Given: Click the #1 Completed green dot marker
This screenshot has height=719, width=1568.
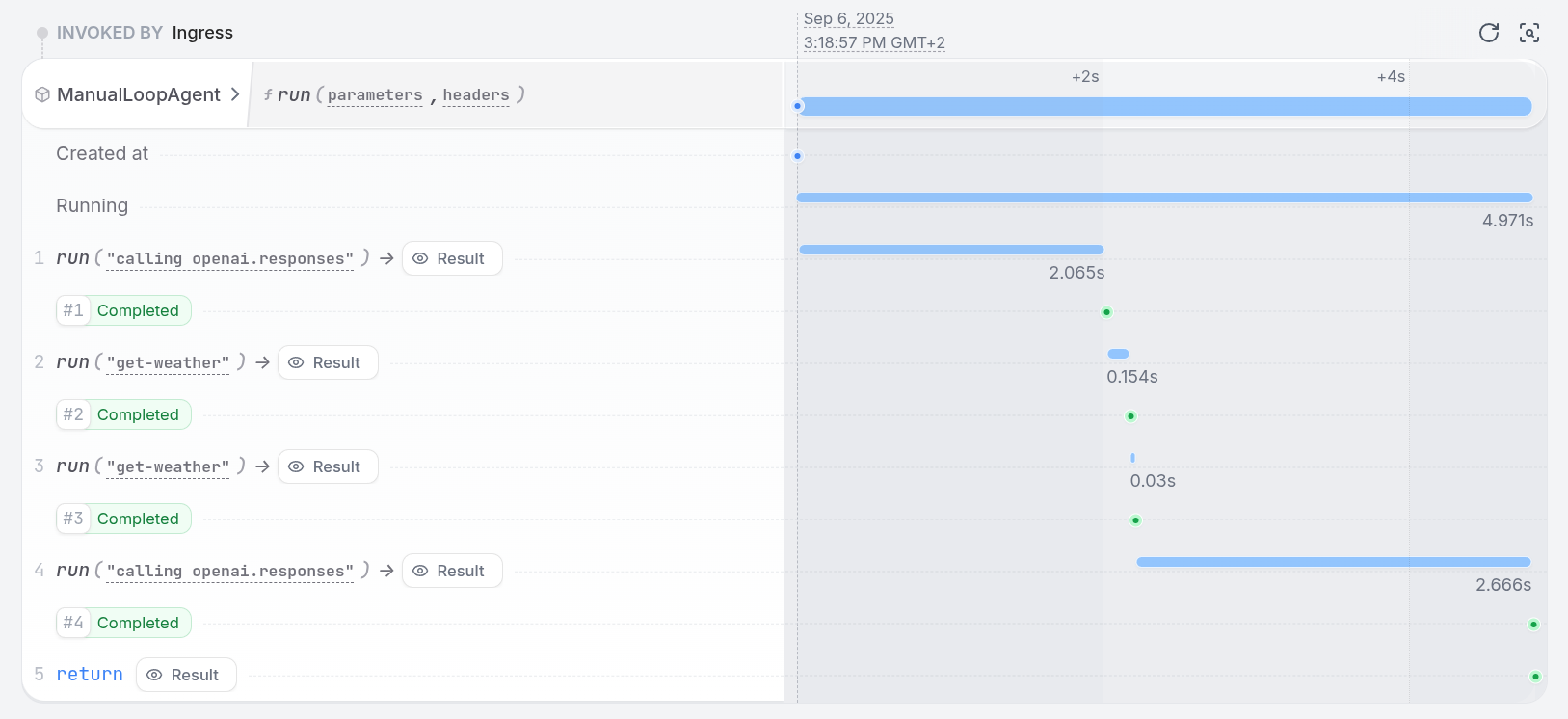Looking at the screenshot, I should point(1106,312).
